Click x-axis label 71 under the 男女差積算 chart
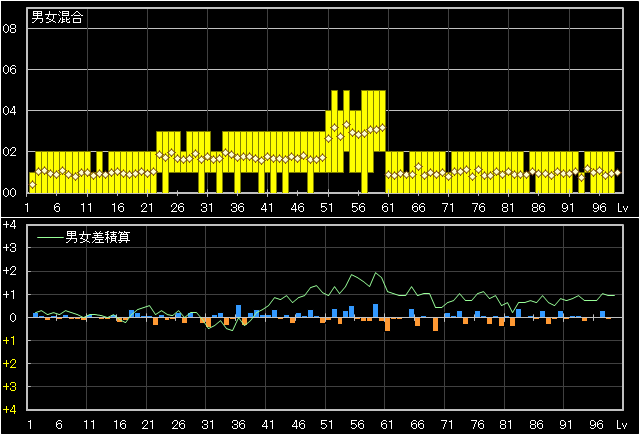 coord(447,425)
